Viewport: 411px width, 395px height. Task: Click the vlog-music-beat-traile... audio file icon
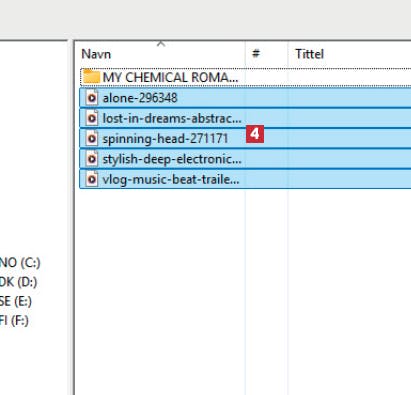click(x=92, y=179)
